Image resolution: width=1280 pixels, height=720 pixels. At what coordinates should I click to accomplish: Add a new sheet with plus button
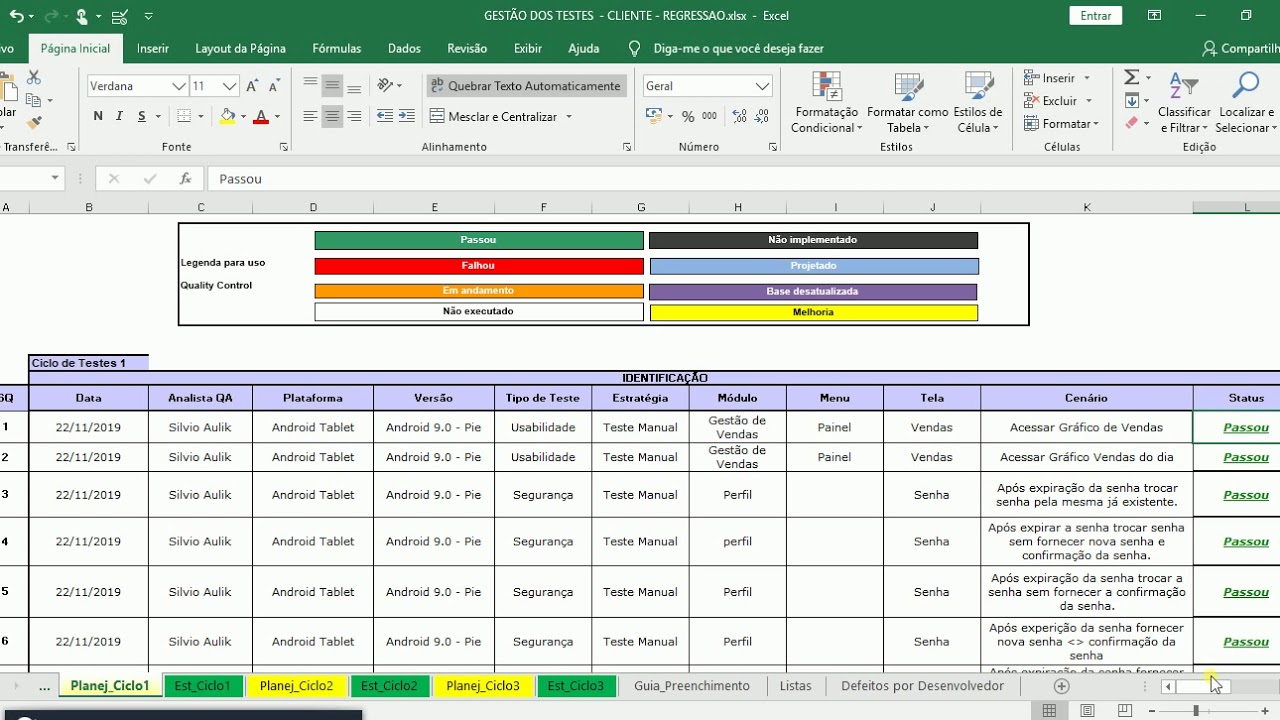click(1062, 686)
